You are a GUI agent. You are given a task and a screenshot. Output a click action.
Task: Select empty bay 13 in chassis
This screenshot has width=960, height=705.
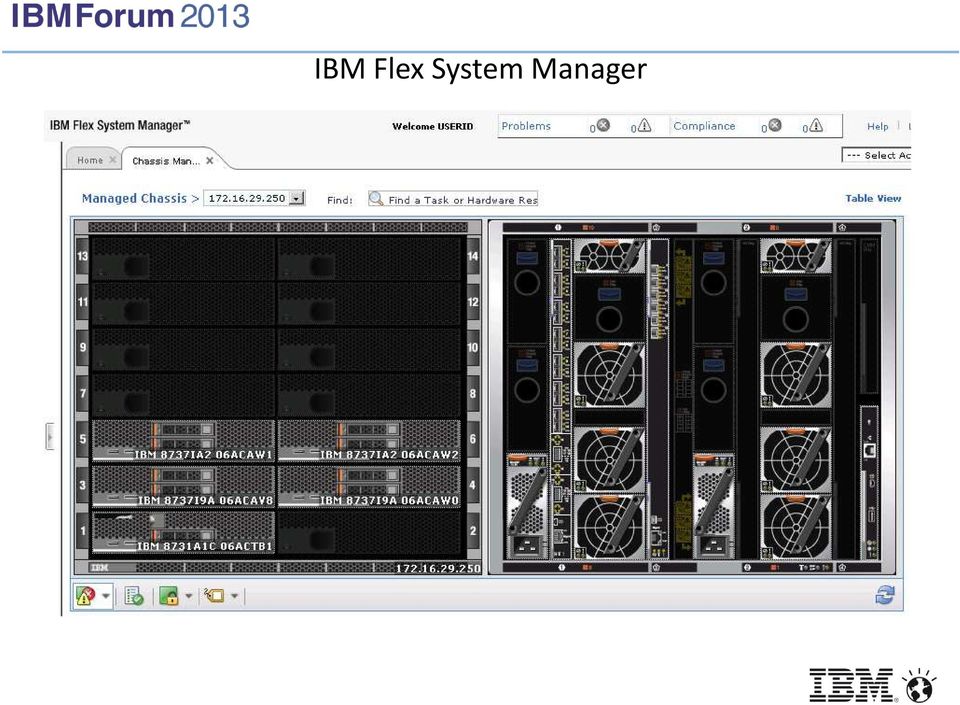182,258
